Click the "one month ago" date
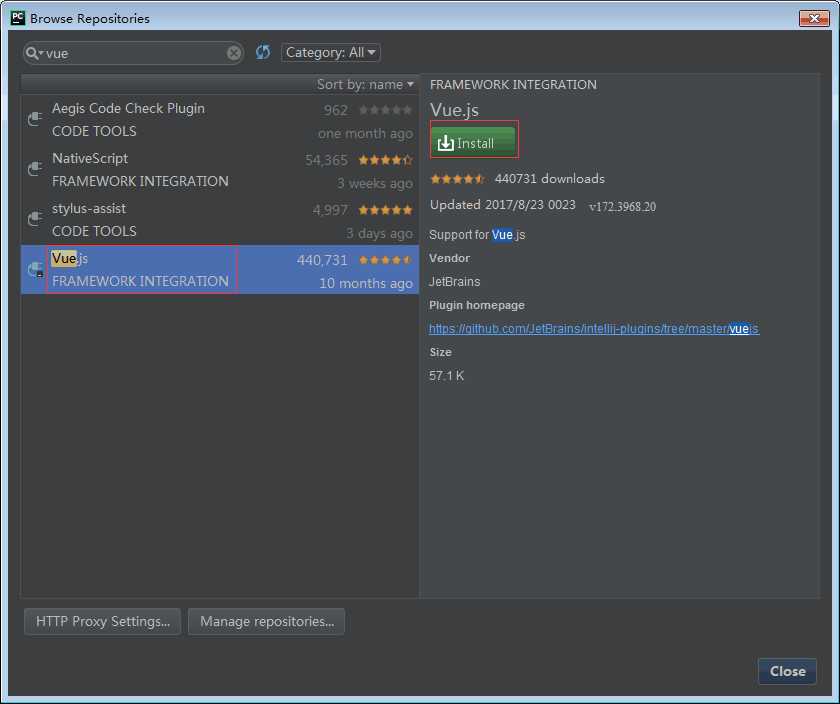Viewport: 840px width, 704px height. (x=365, y=133)
